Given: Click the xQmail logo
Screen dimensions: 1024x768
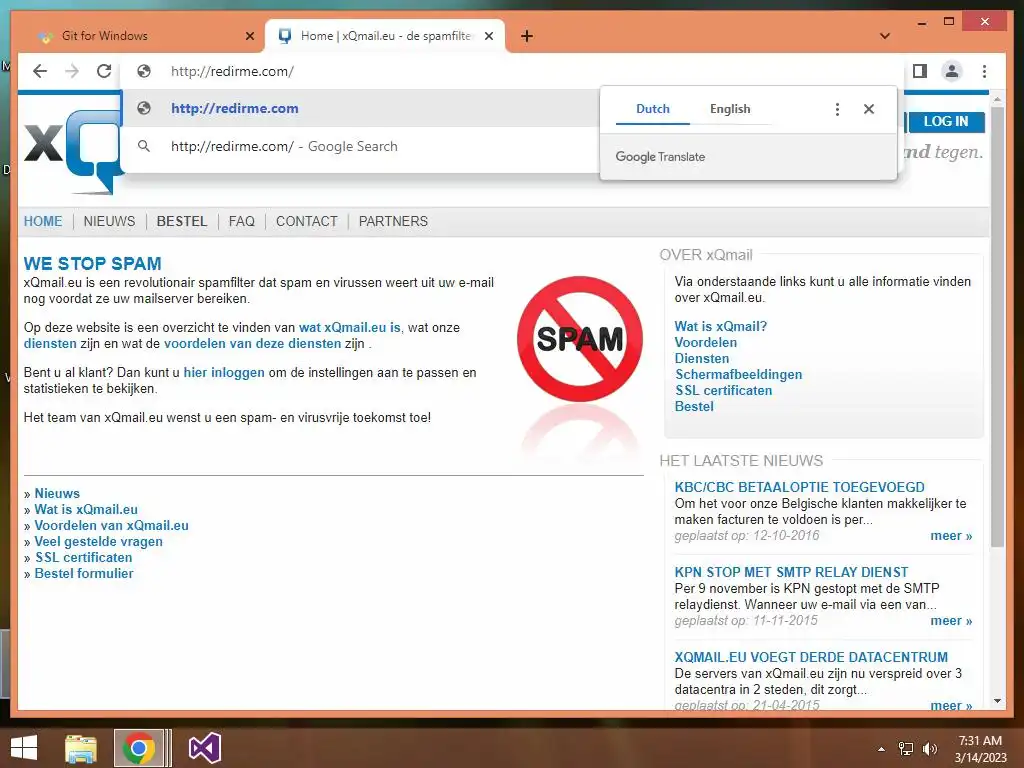Looking at the screenshot, I should pos(73,152).
